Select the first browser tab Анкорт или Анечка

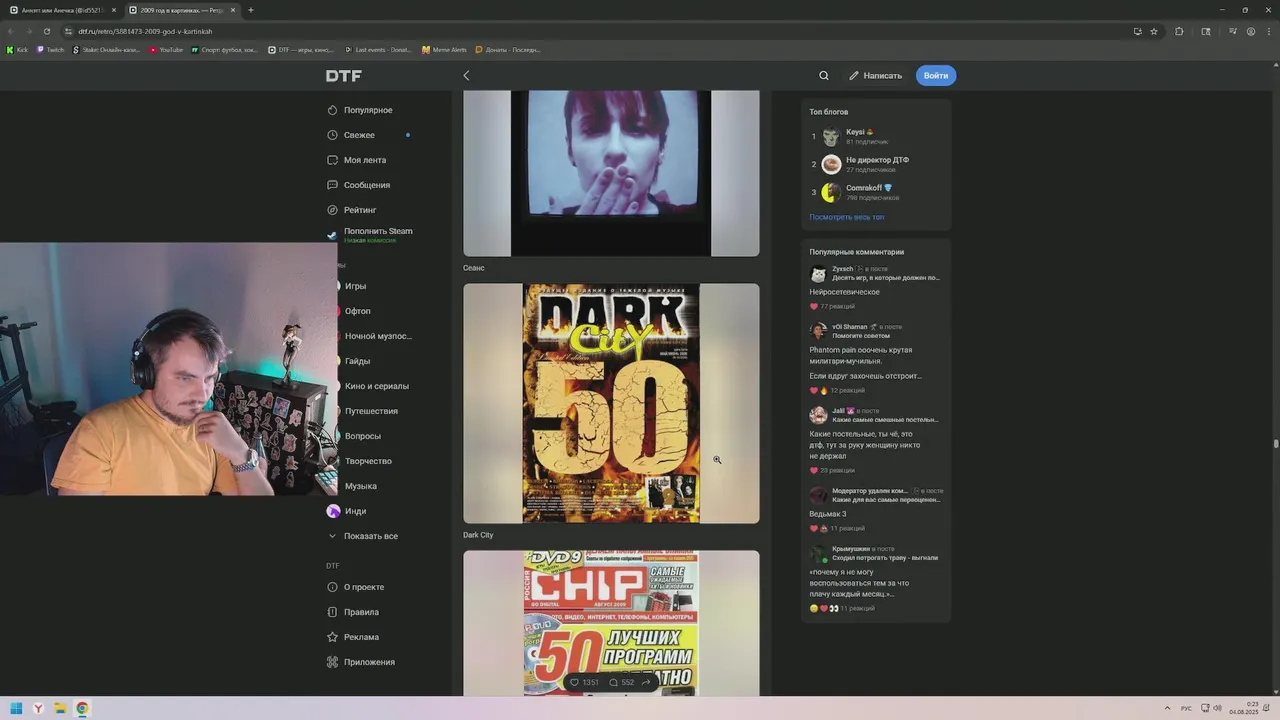coord(60,10)
